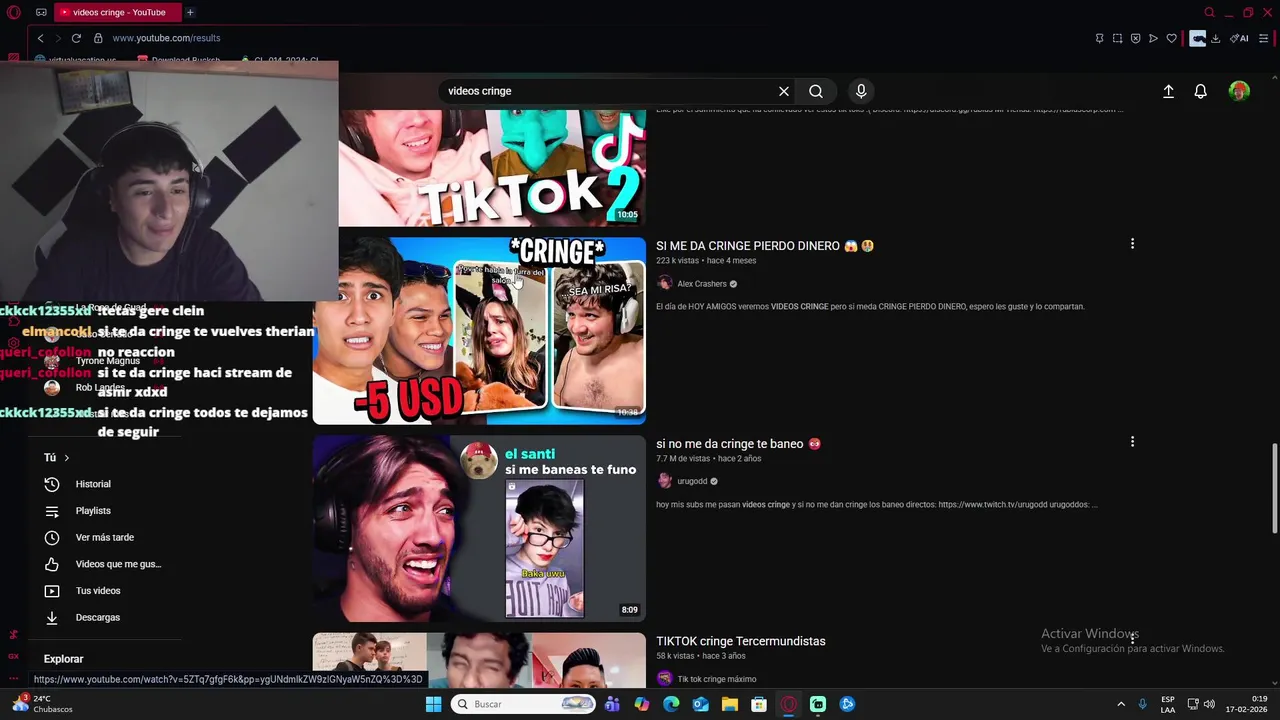Click the 'Explorar' sidebar heading
Image resolution: width=1280 pixels, height=720 pixels.
[63, 659]
